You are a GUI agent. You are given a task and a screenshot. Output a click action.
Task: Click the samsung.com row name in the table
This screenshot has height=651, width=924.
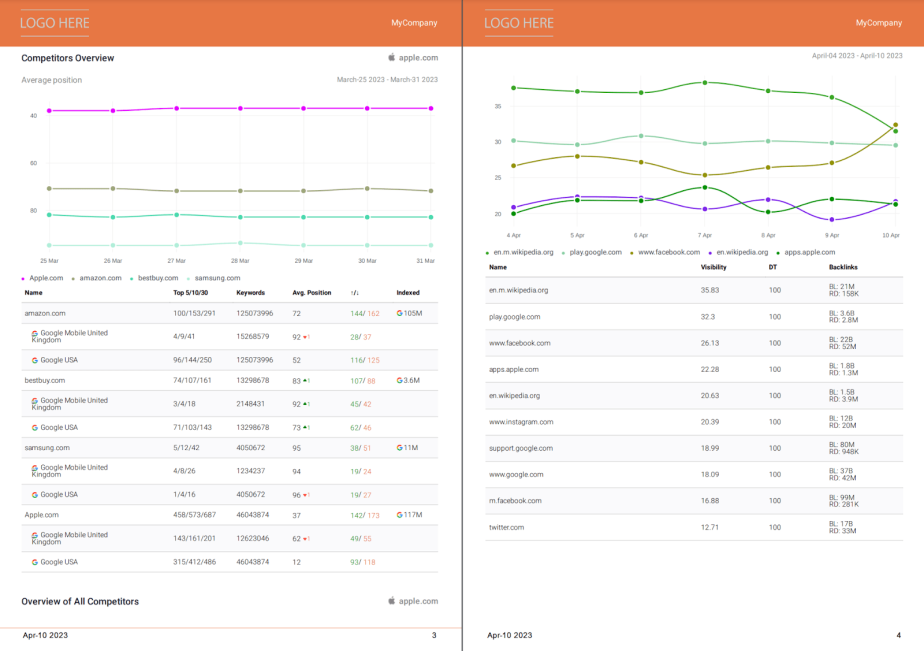47,448
